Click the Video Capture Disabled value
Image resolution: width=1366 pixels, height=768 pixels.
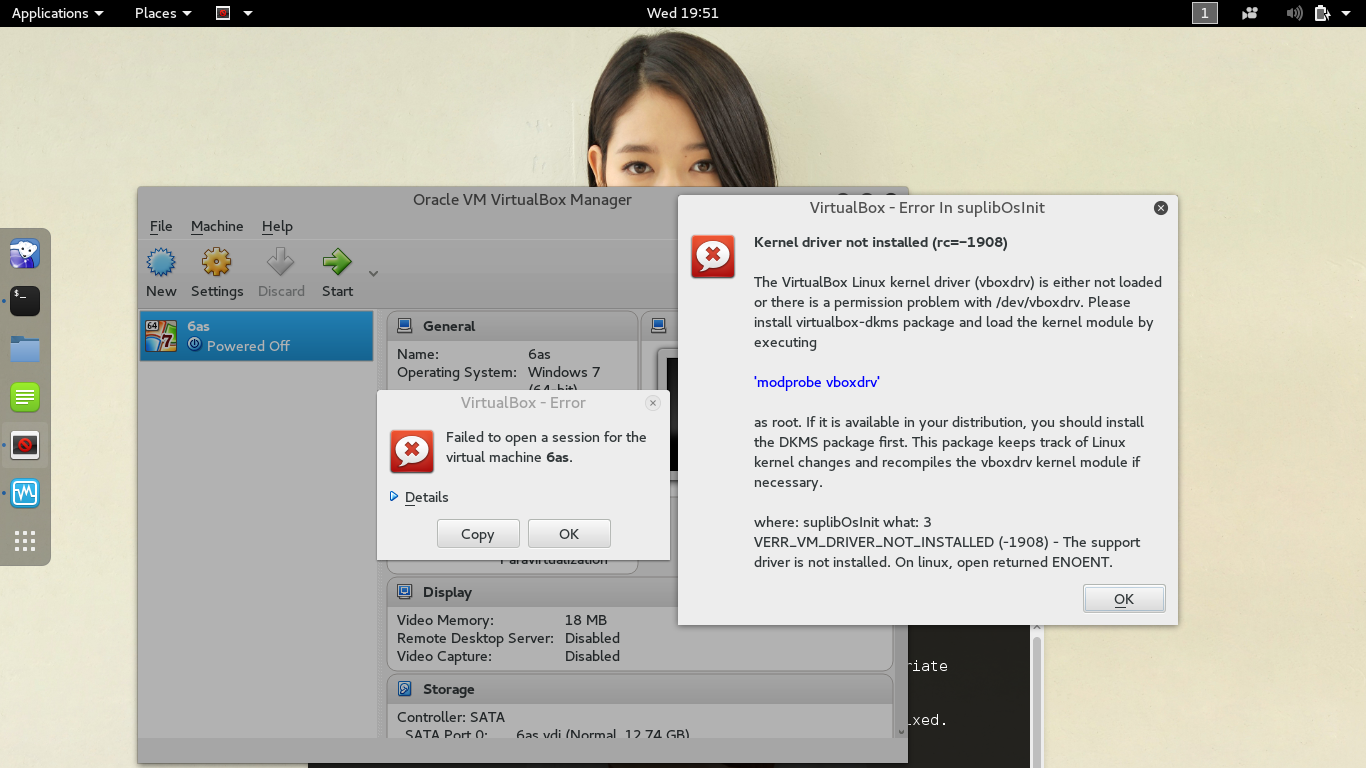pyautogui.click(x=592, y=656)
